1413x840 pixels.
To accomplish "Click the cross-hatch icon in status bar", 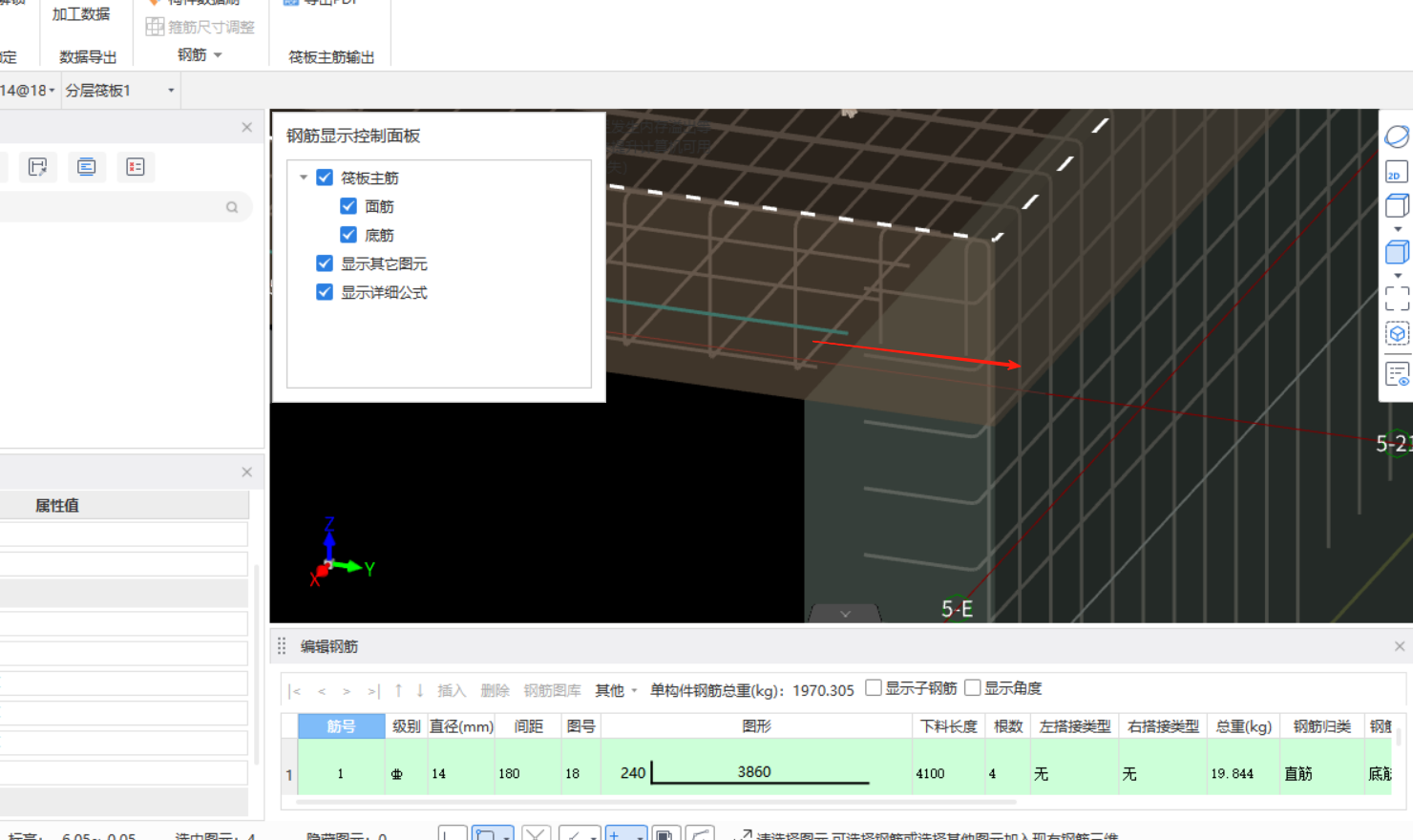I will click(536, 833).
